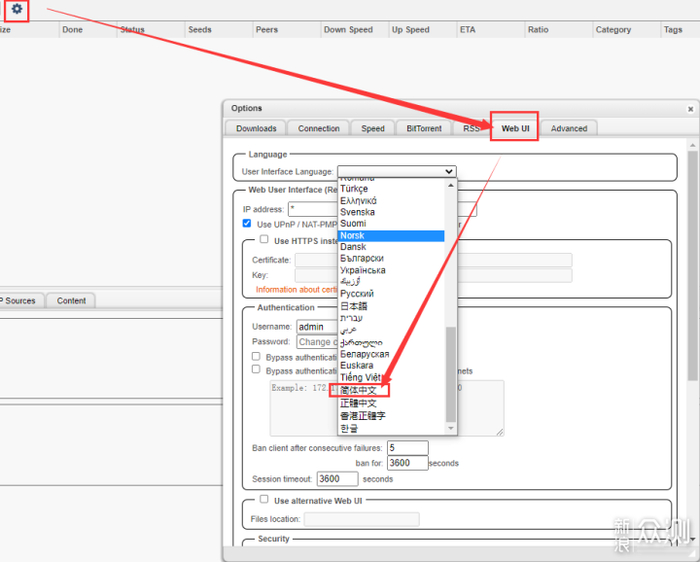Edit the Session timeout field
The width and height of the screenshot is (700, 562).
point(338,479)
